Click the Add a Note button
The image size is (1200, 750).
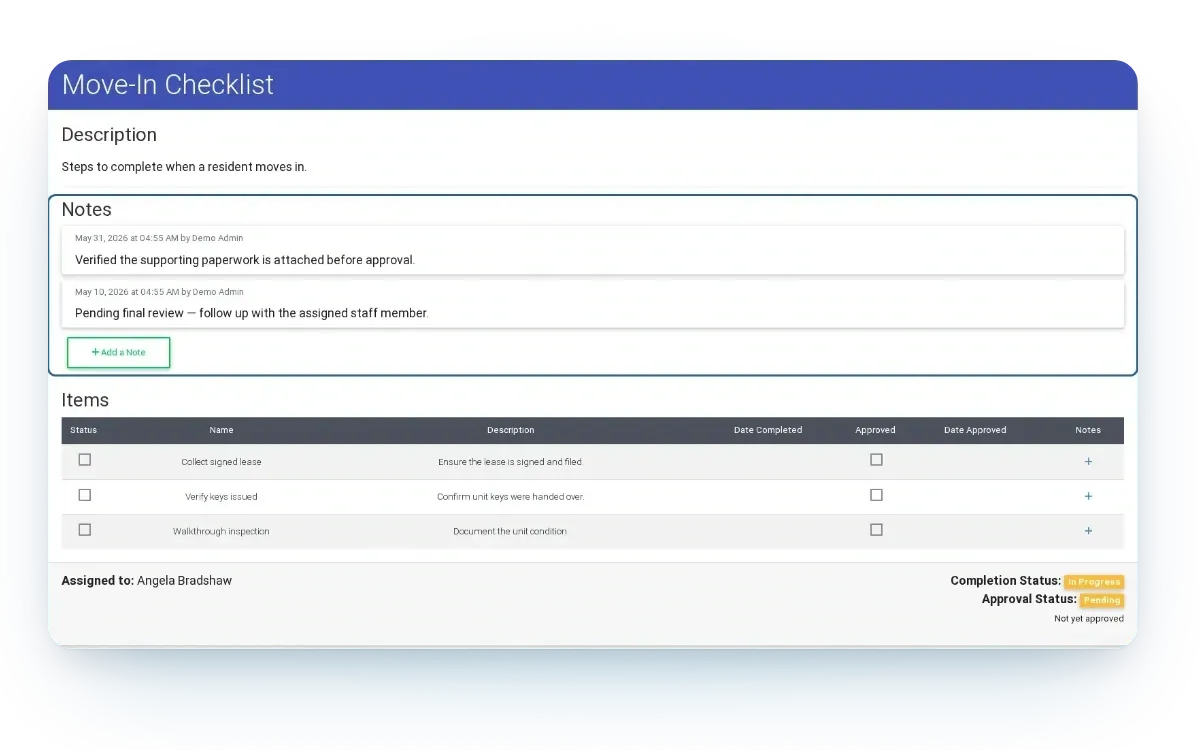click(119, 352)
